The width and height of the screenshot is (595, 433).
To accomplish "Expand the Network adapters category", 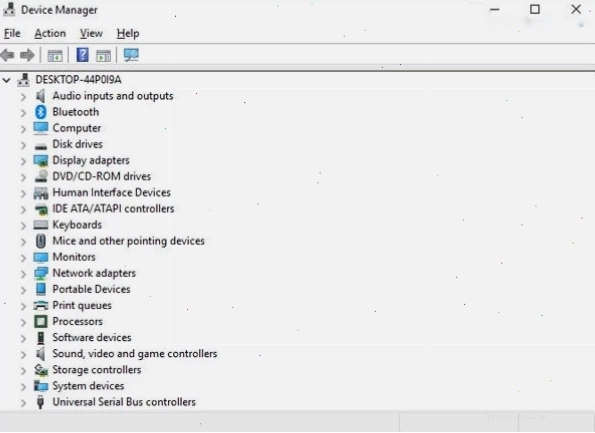I will point(24,274).
